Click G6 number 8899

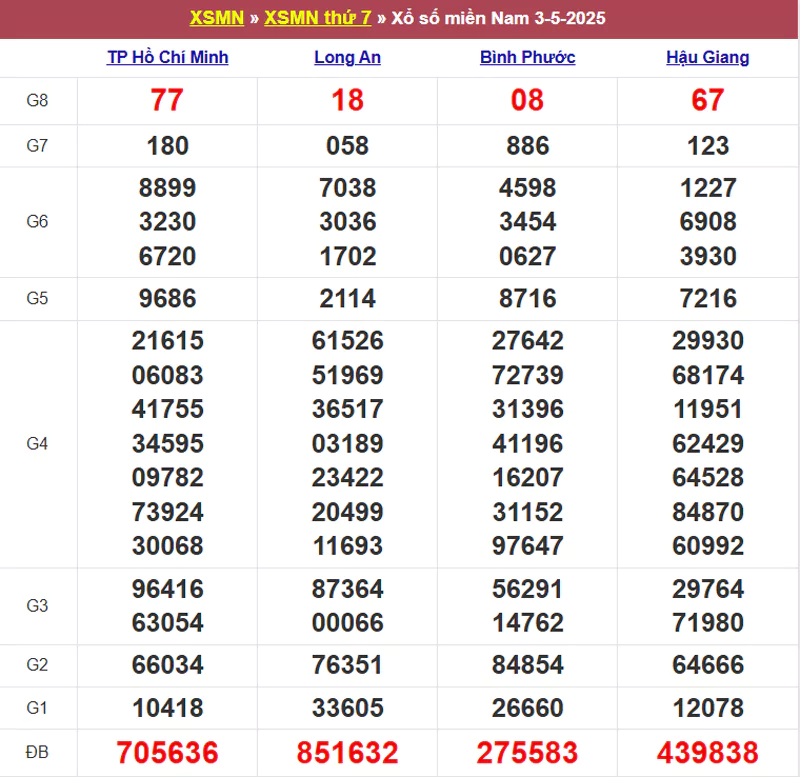tap(167, 188)
